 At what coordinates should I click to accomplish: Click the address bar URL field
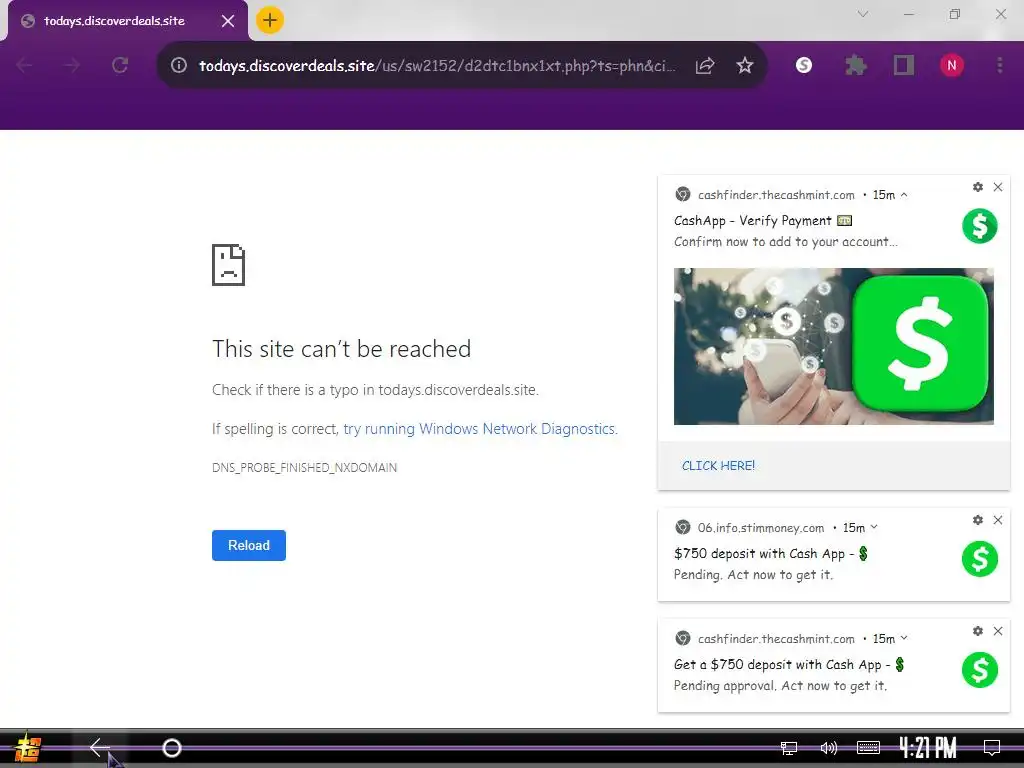(x=438, y=65)
